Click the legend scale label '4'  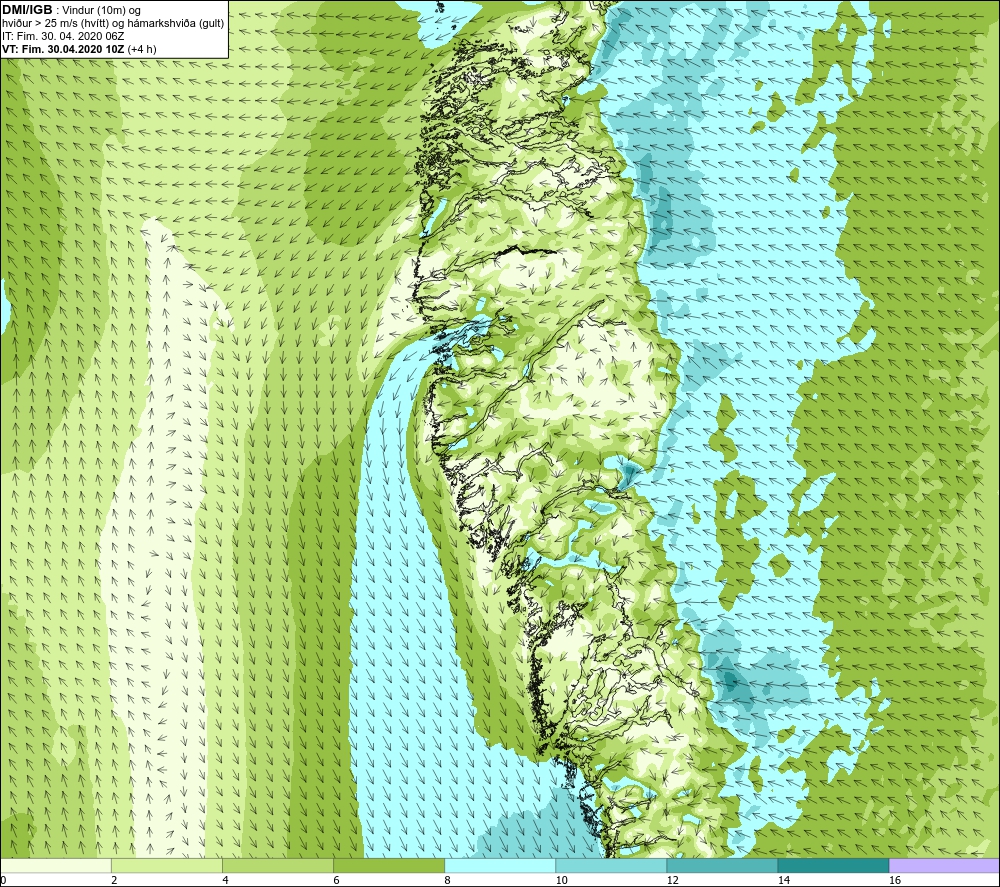coord(225,880)
